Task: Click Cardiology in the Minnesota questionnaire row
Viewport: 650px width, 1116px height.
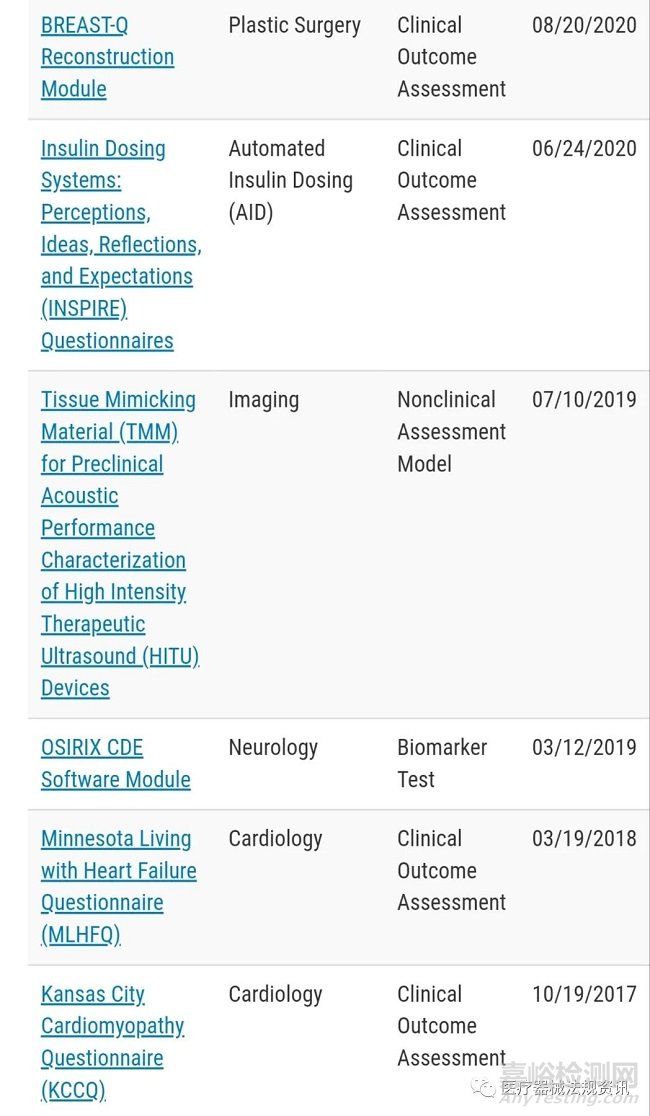Action: tap(275, 839)
